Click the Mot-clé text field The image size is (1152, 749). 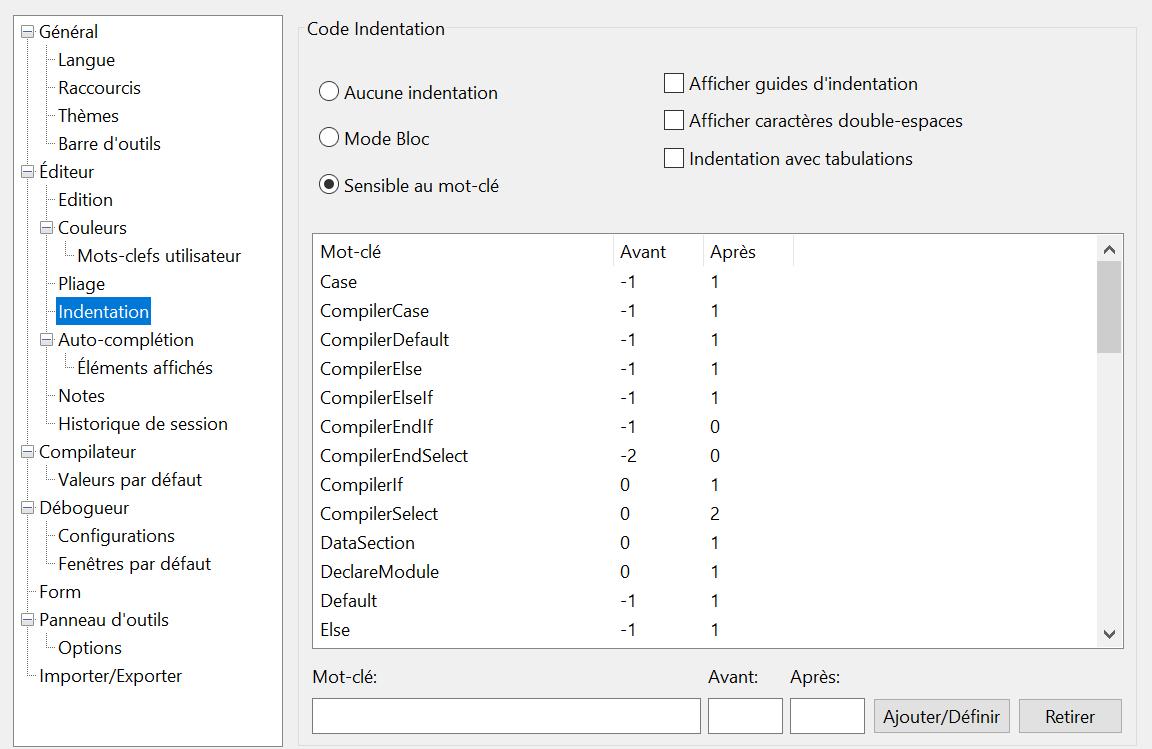(x=506, y=716)
